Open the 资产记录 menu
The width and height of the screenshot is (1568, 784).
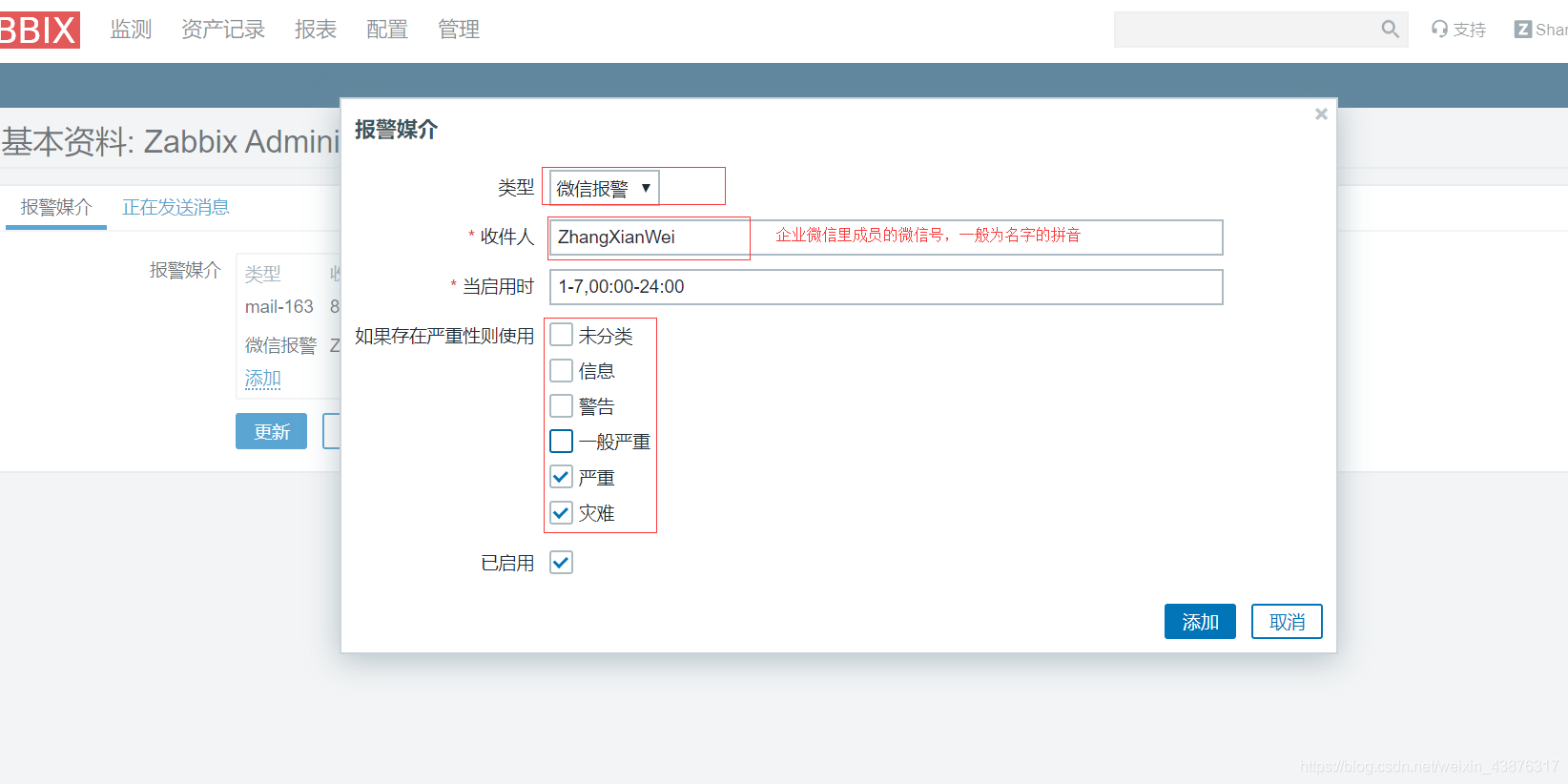223,30
